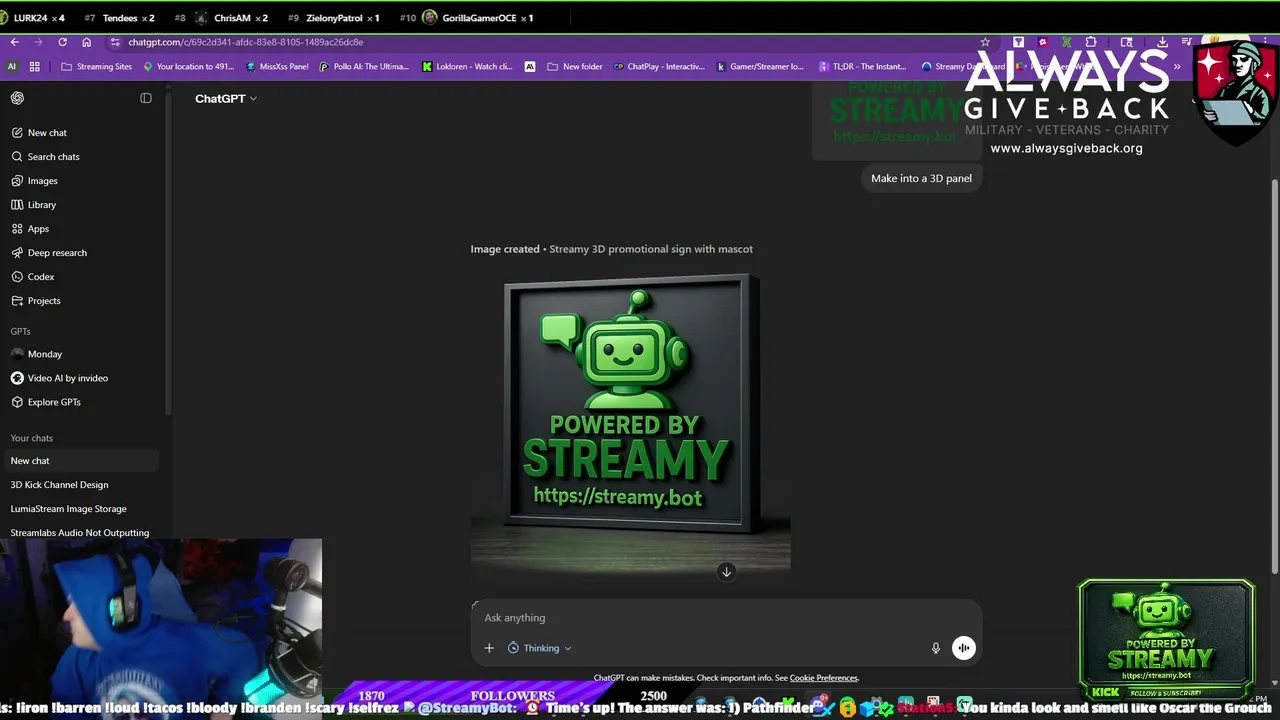The image size is (1280, 720).
Task: Click 'Image created' status text
Action: pos(505,249)
